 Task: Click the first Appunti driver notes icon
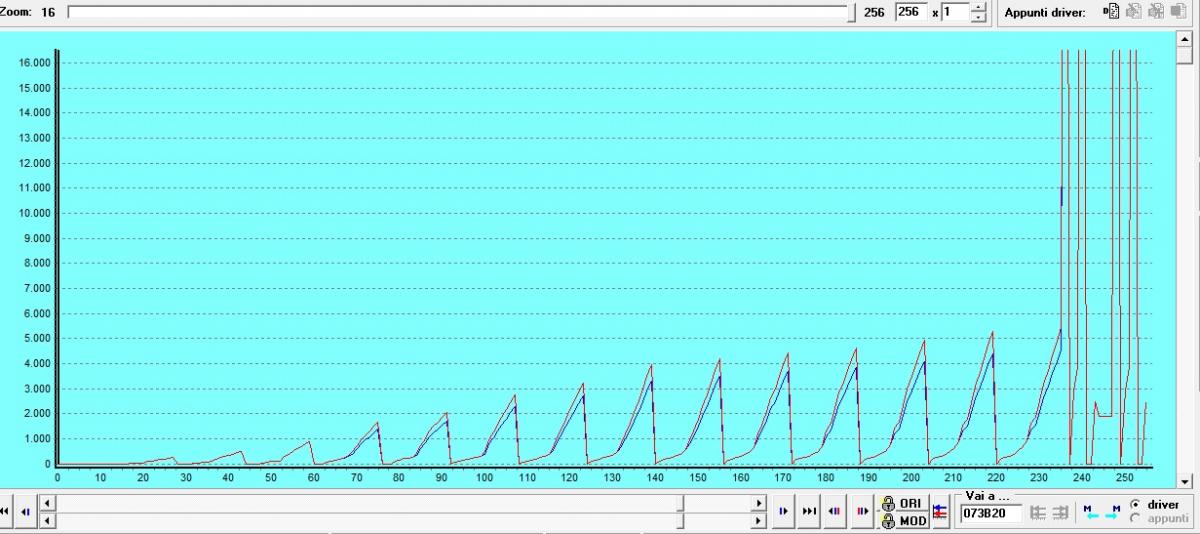1110,12
